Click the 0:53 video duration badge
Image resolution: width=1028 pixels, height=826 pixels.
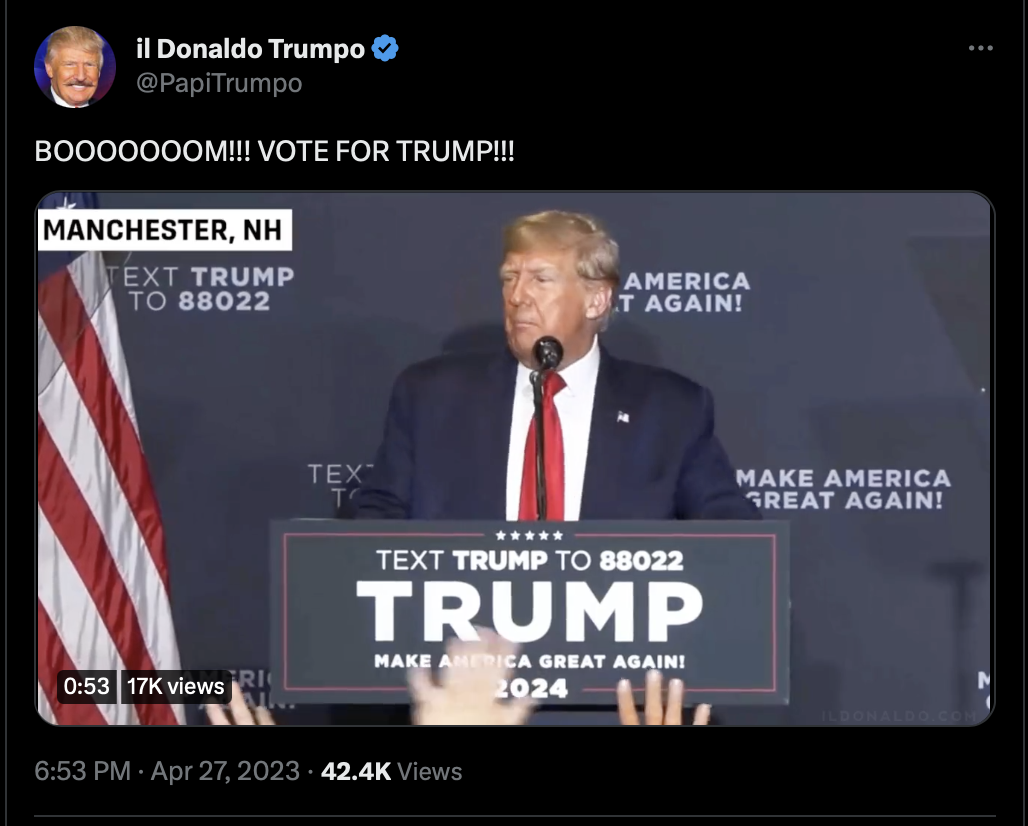coord(87,686)
